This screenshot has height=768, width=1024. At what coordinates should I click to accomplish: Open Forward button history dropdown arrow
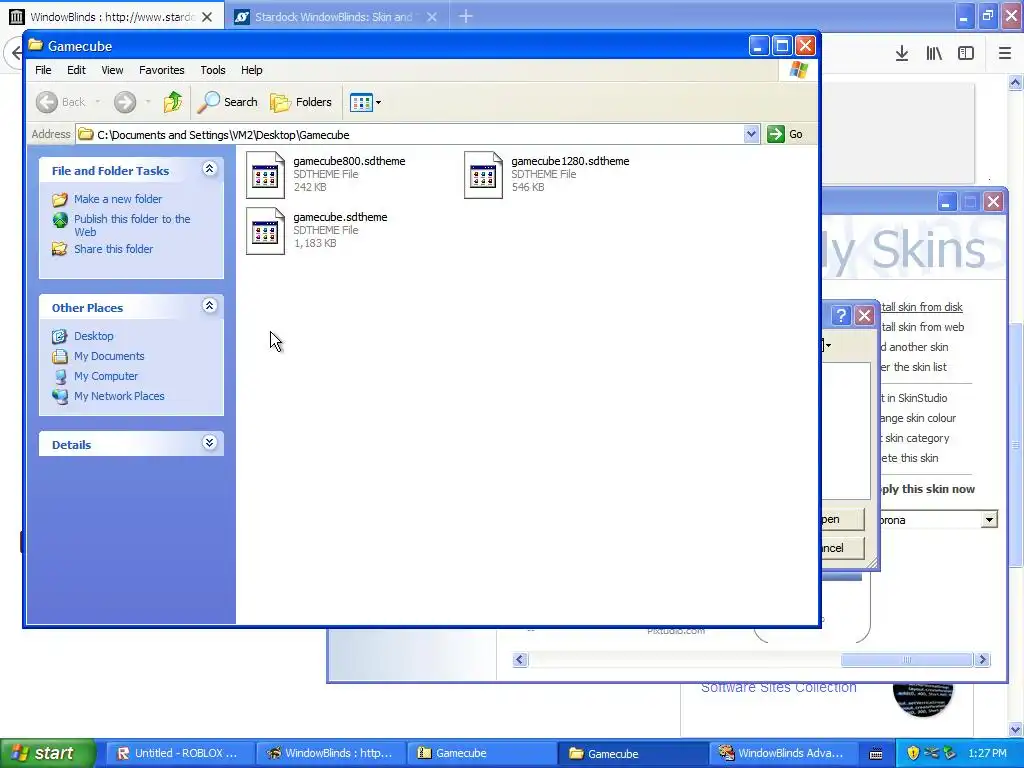point(148,102)
